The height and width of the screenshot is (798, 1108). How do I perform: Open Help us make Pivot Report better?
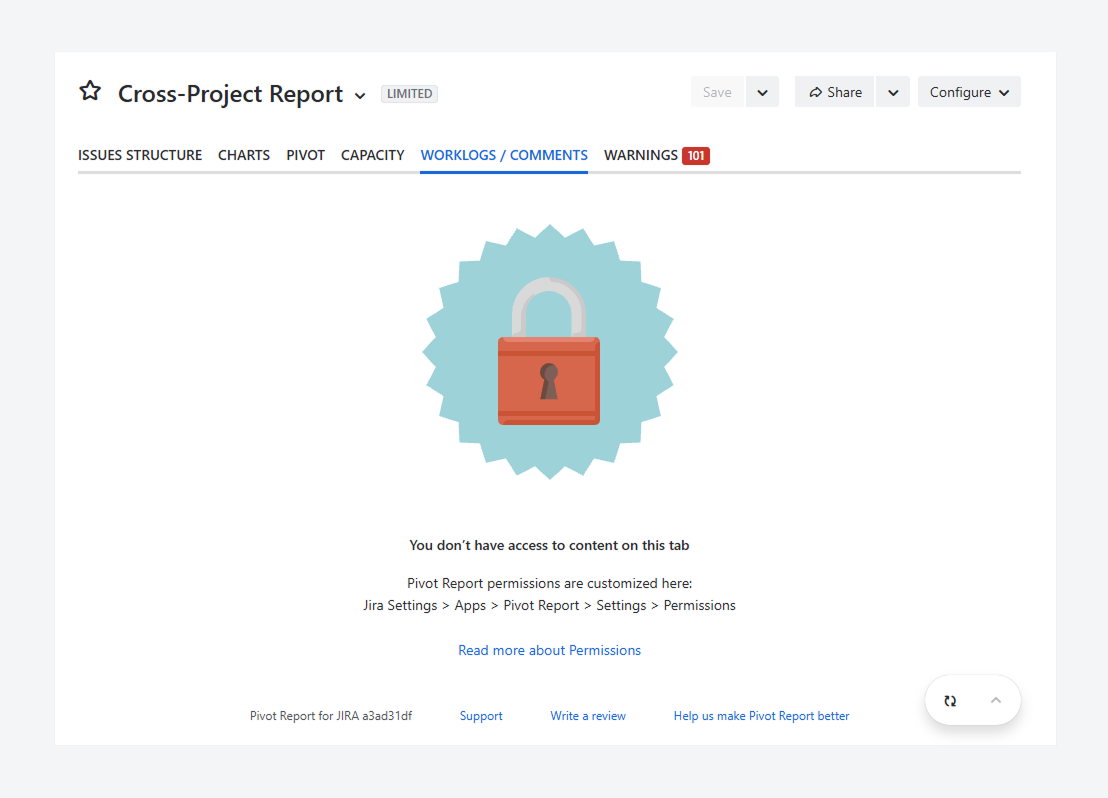click(x=761, y=716)
